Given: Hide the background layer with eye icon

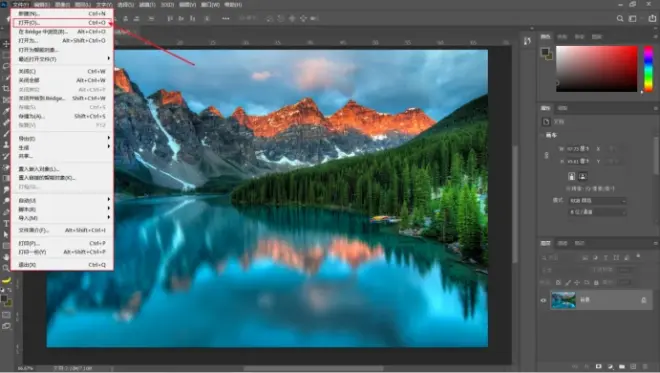Looking at the screenshot, I should 543,301.
